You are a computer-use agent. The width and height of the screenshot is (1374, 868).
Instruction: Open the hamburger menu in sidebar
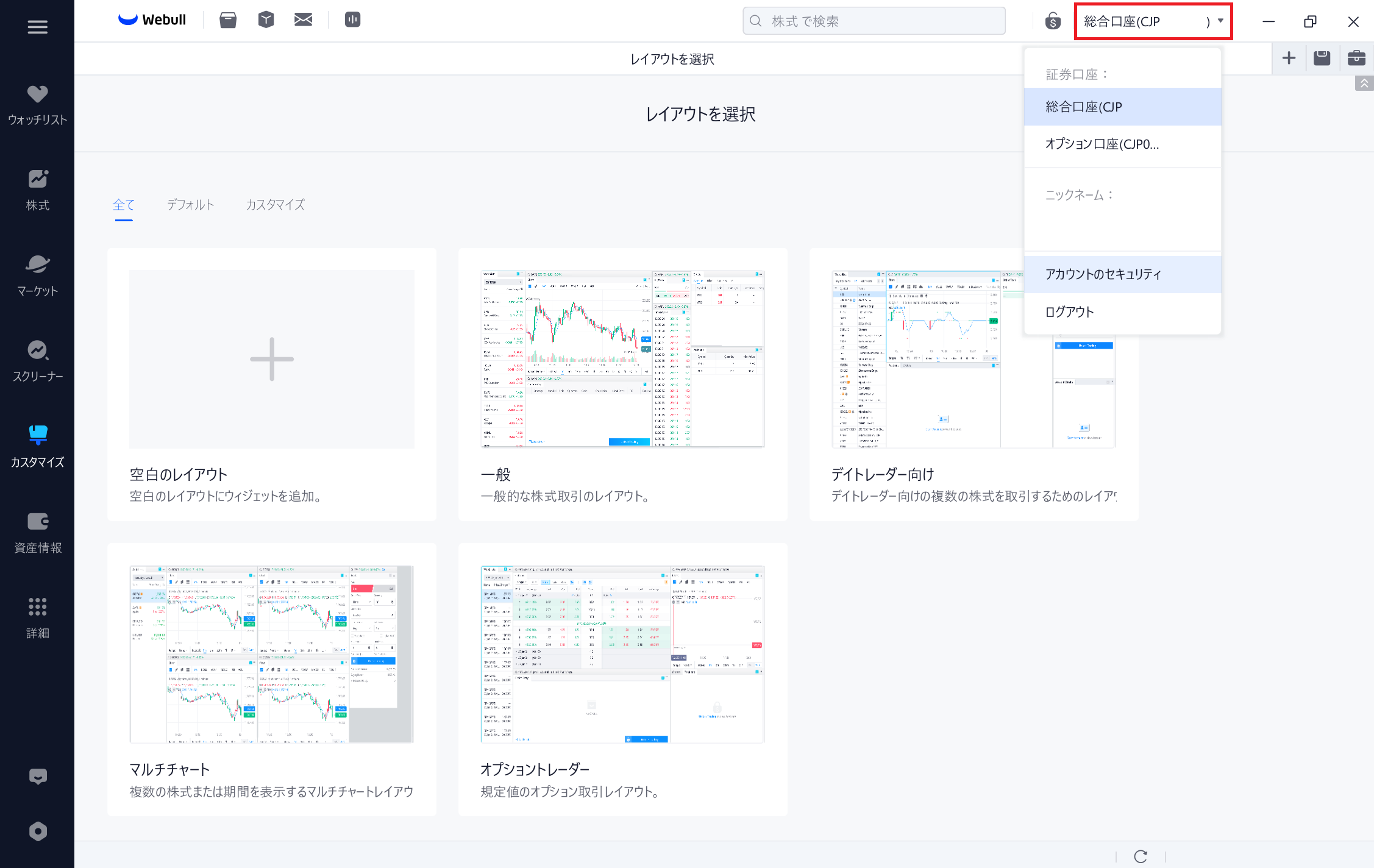pos(37,27)
